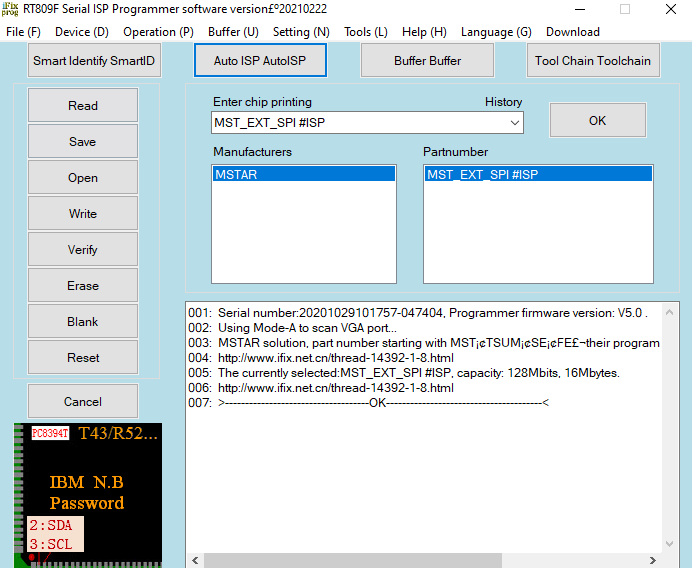Viewport: 692px width, 568px height.
Task: Click the log scroll down arrow
Action: tap(669, 543)
